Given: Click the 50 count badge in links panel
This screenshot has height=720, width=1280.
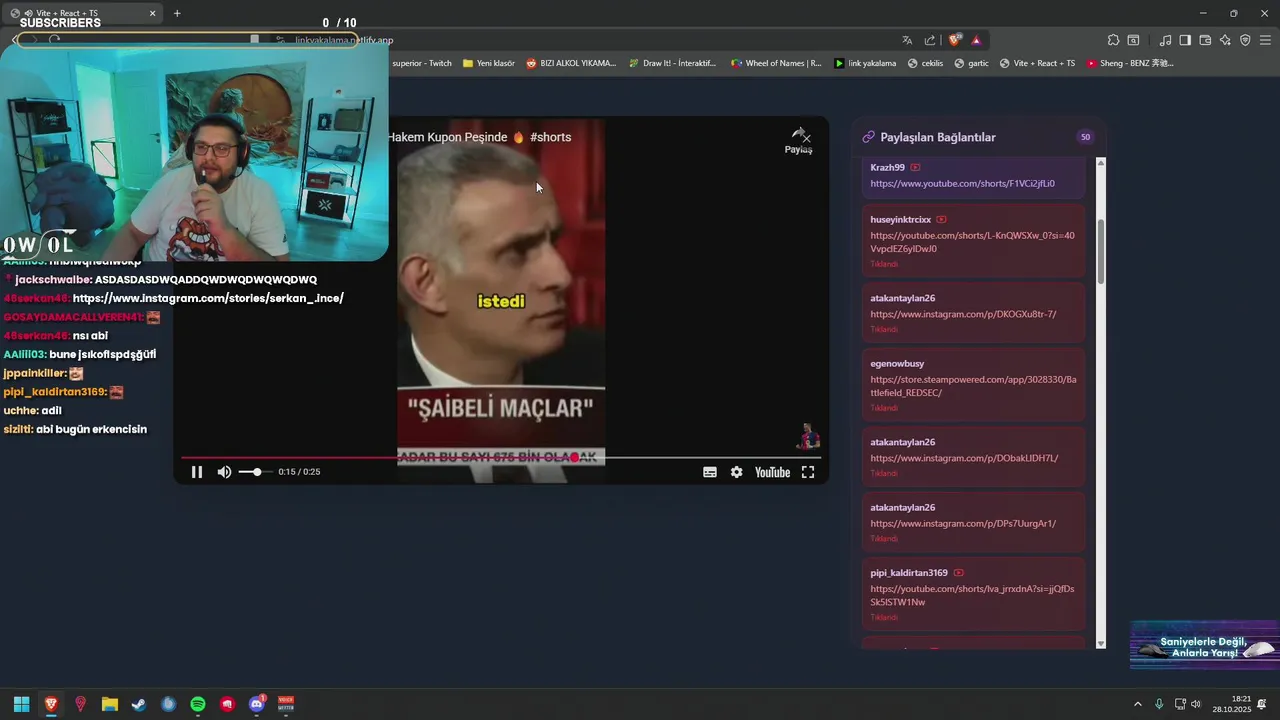Looking at the screenshot, I should coord(1085,137).
